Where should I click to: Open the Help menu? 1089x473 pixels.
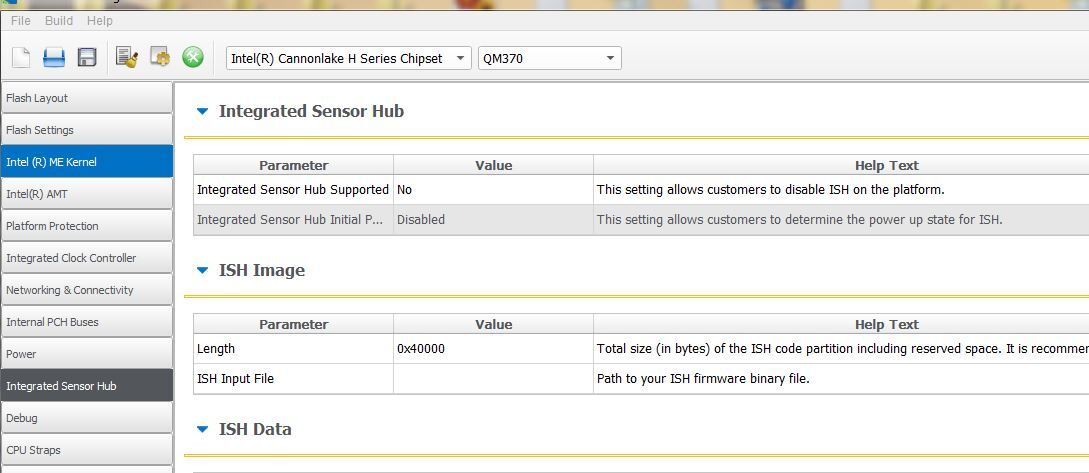[x=100, y=20]
